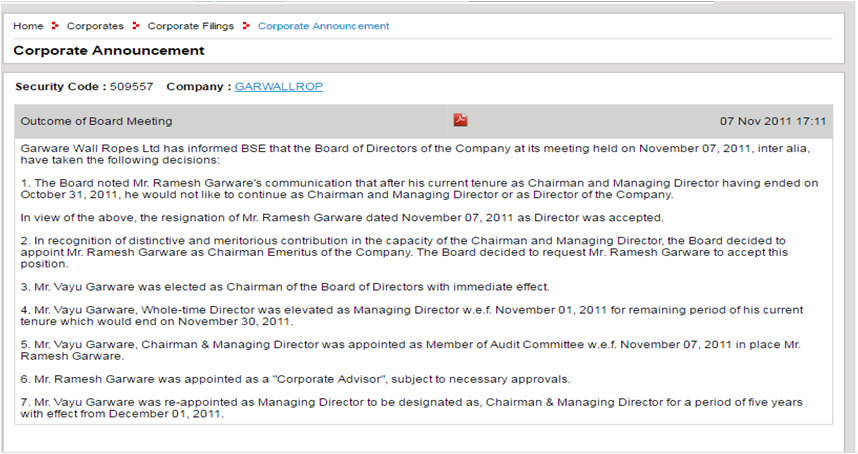This screenshot has height=454, width=858.
Task: Open the Corporates breadcrumb link
Action: pos(95,26)
